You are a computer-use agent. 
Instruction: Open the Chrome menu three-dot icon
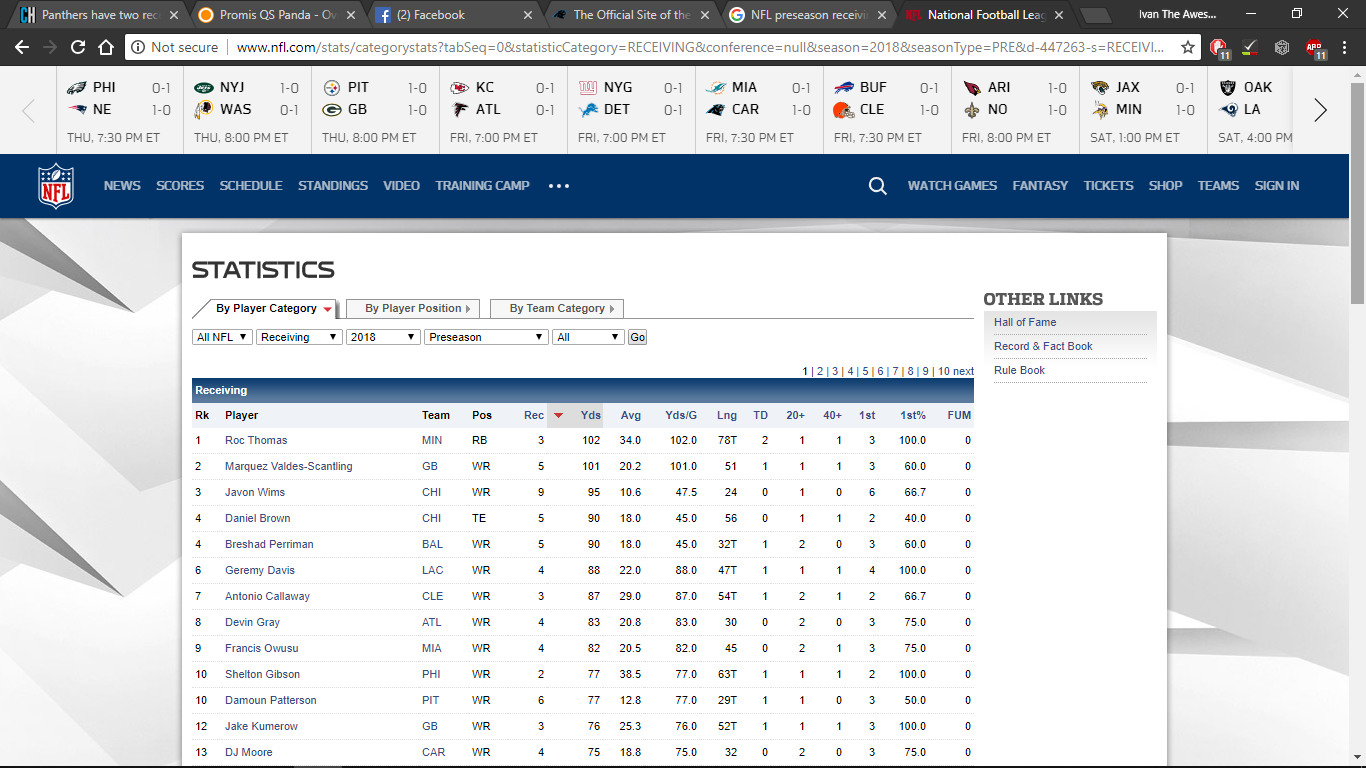[1345, 47]
